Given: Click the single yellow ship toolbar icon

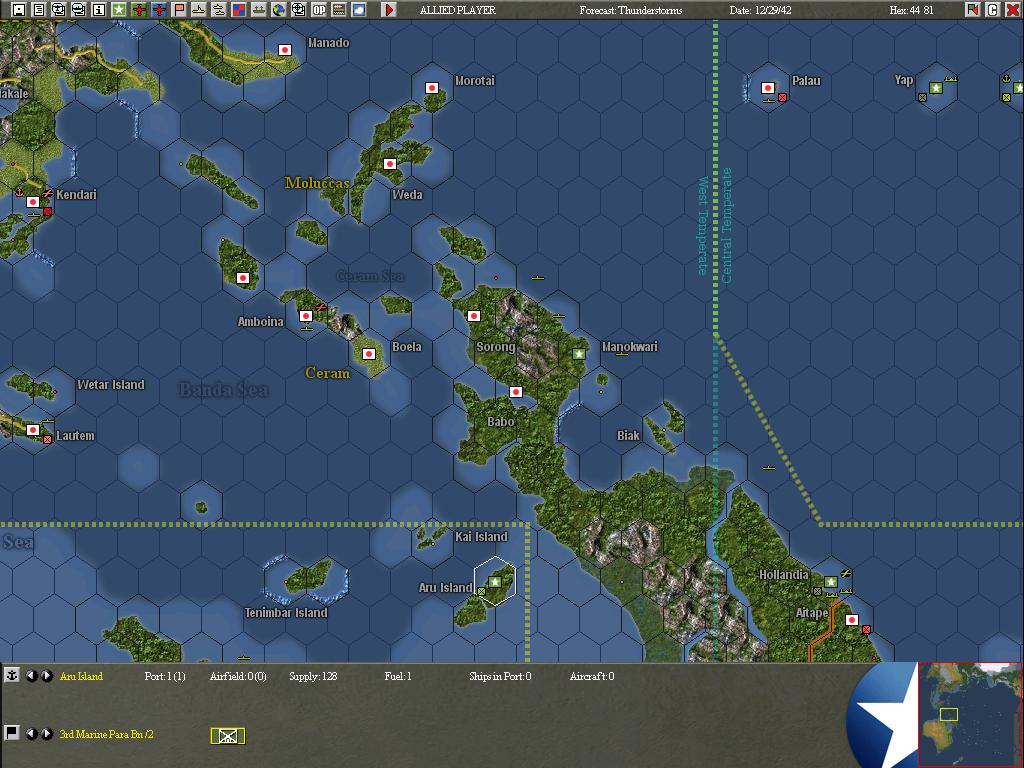Looking at the screenshot, I should pyautogui.click(x=199, y=10).
